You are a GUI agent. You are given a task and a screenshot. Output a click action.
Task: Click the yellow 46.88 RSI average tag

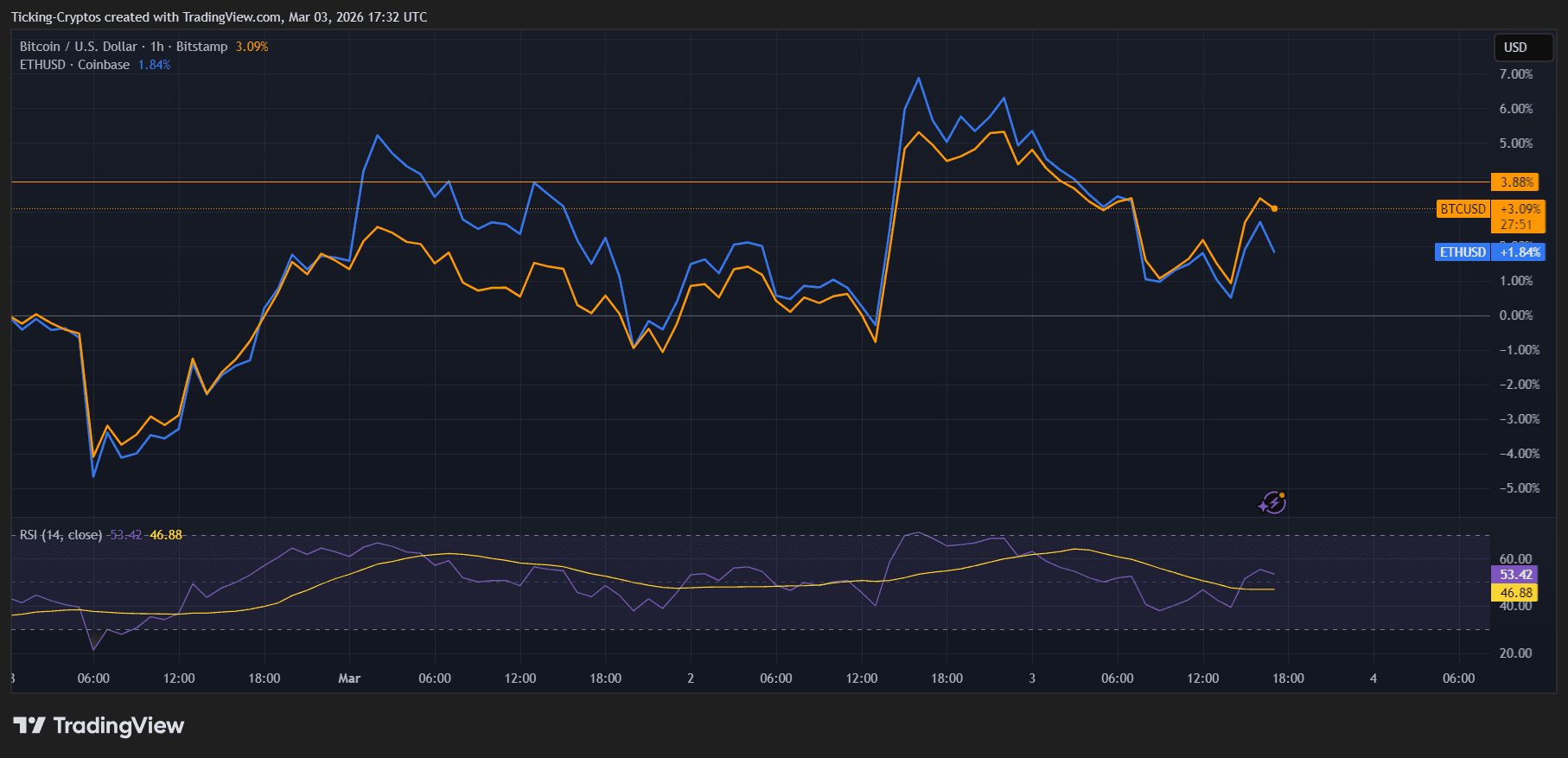pyautogui.click(x=1515, y=593)
